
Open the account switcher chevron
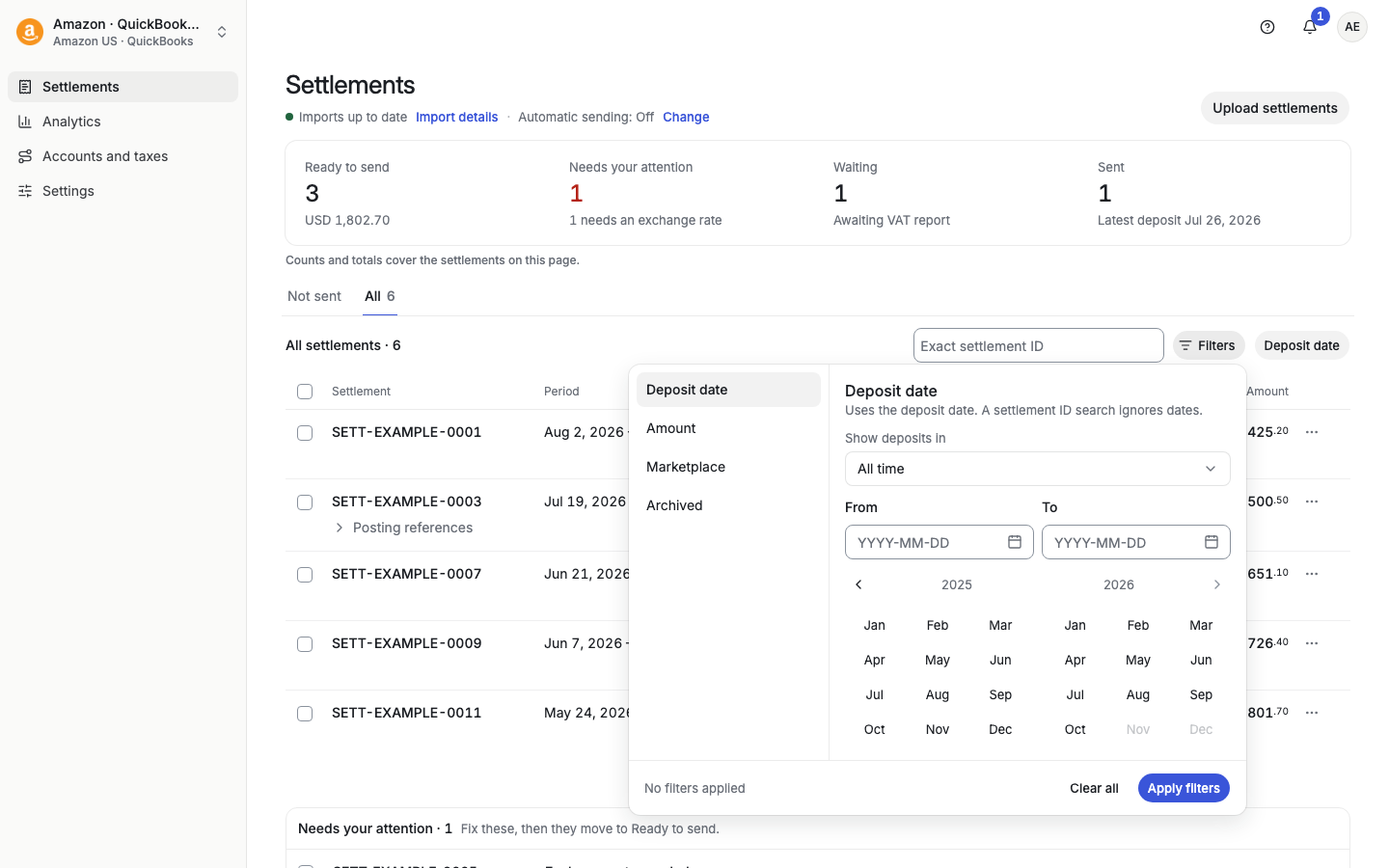222,32
